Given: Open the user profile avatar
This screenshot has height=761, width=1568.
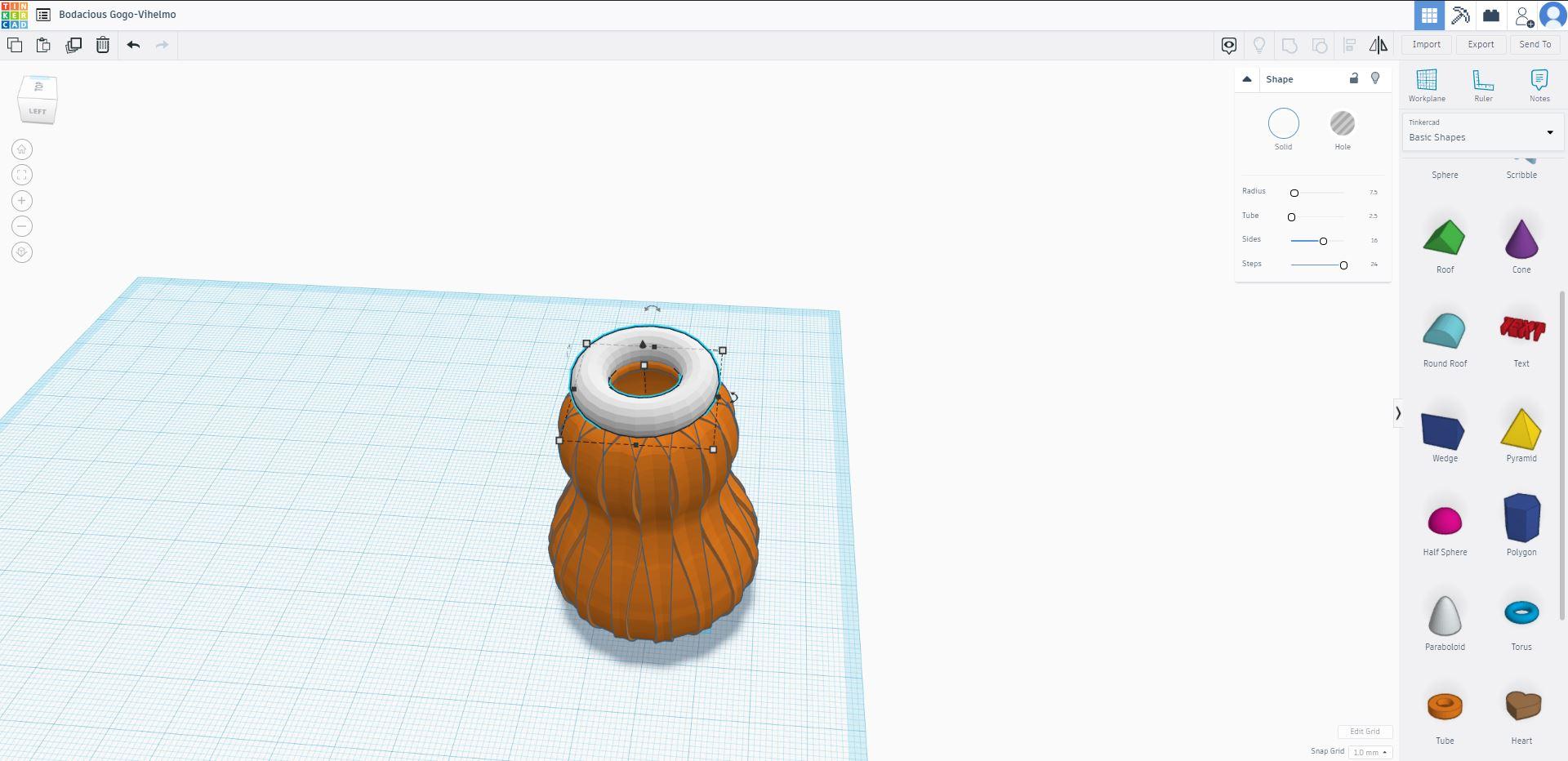Looking at the screenshot, I should [1552, 15].
